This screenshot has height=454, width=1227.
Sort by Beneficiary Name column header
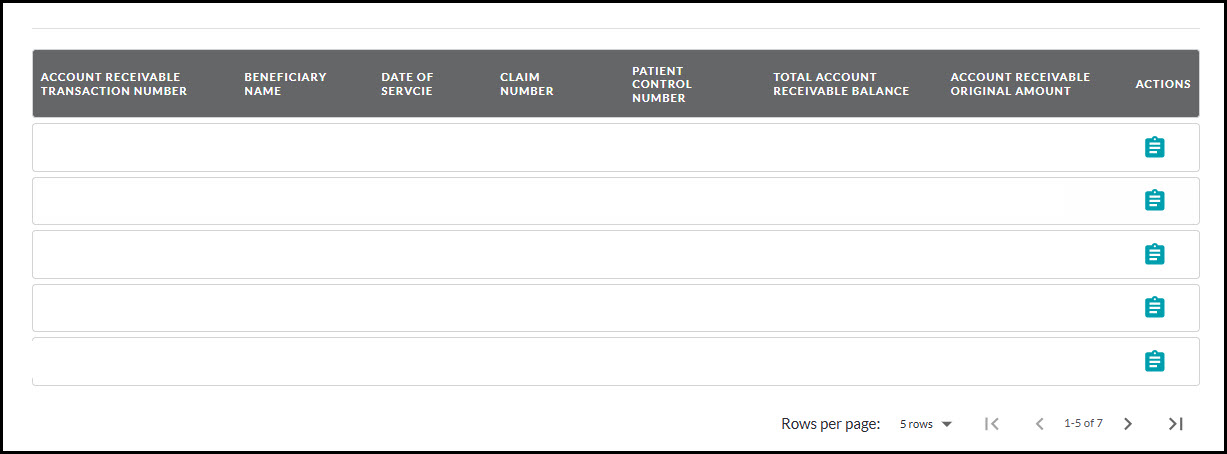285,84
